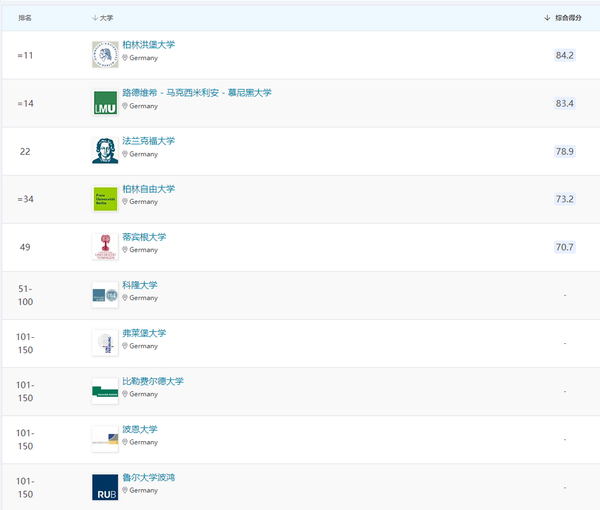Click the rank value 51-100
Viewport: 600px width, 510px height.
click(25, 295)
